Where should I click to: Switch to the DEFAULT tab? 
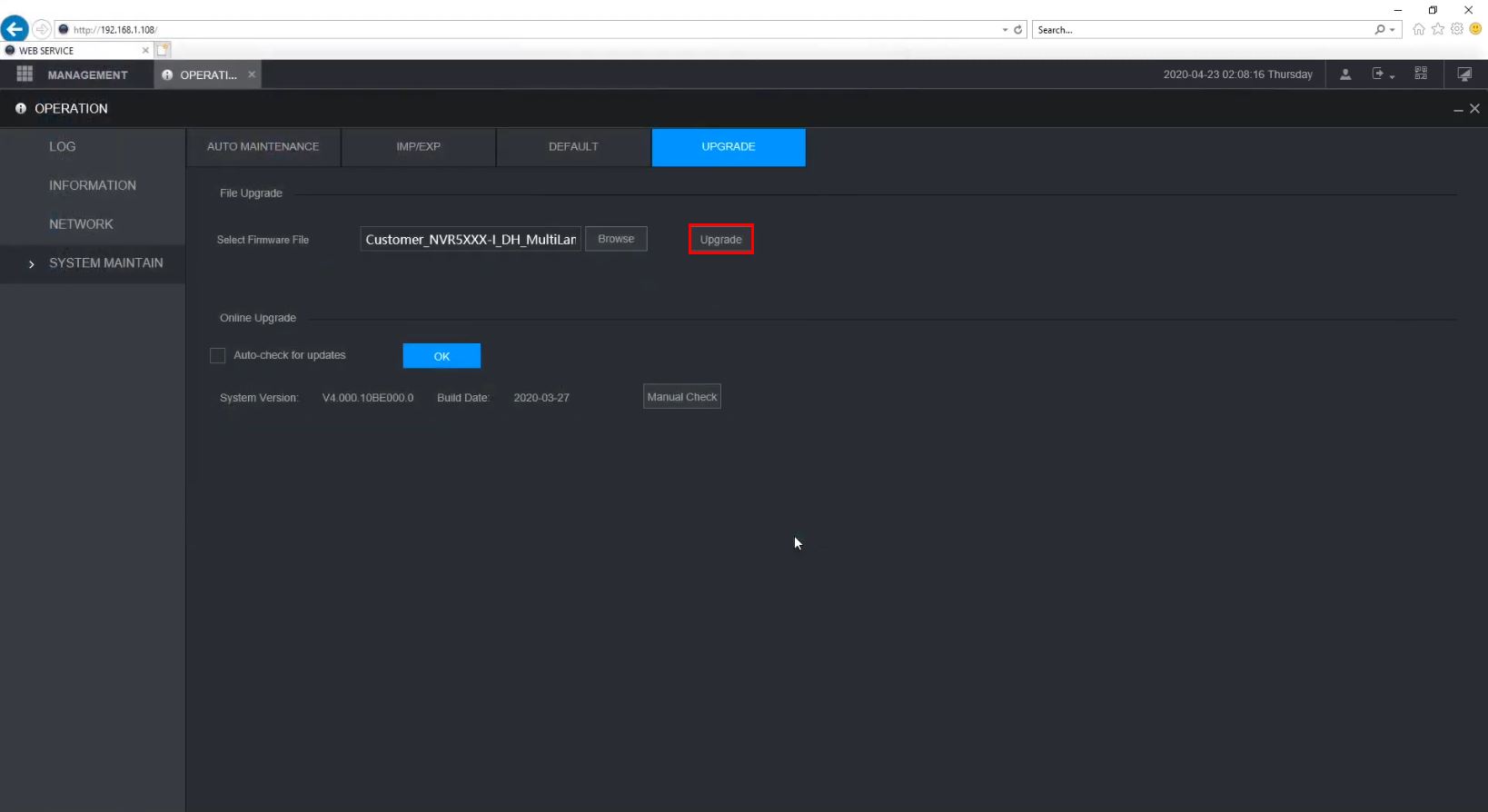pos(573,147)
